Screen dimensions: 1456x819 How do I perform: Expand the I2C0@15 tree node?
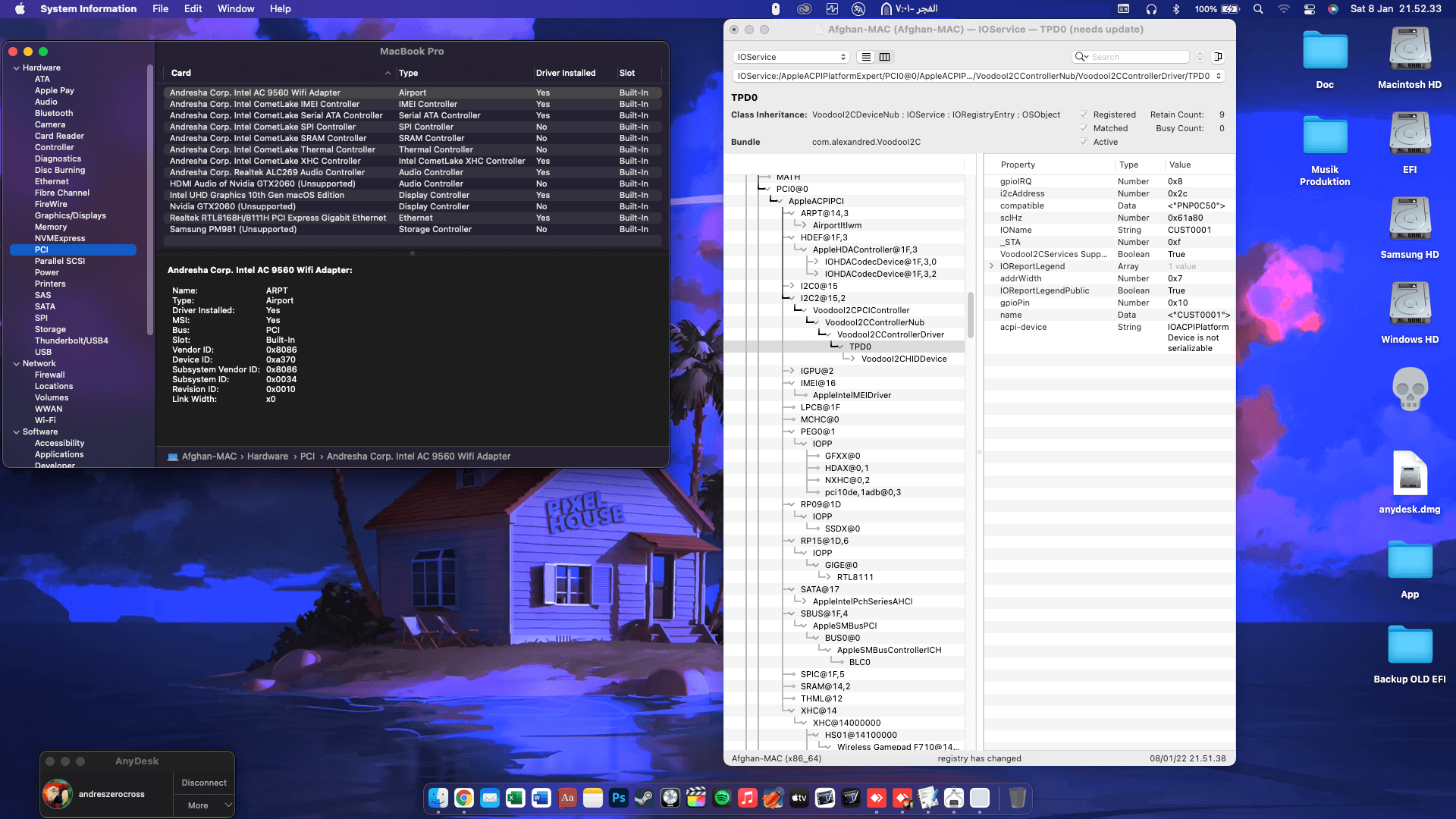(x=790, y=286)
